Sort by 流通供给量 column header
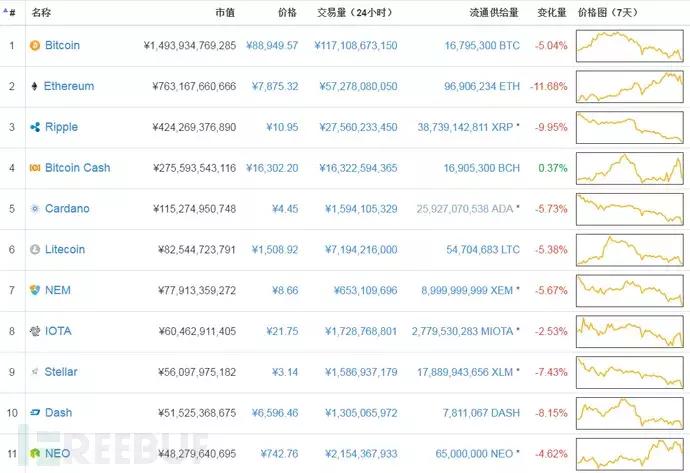690x473 pixels. [492, 13]
